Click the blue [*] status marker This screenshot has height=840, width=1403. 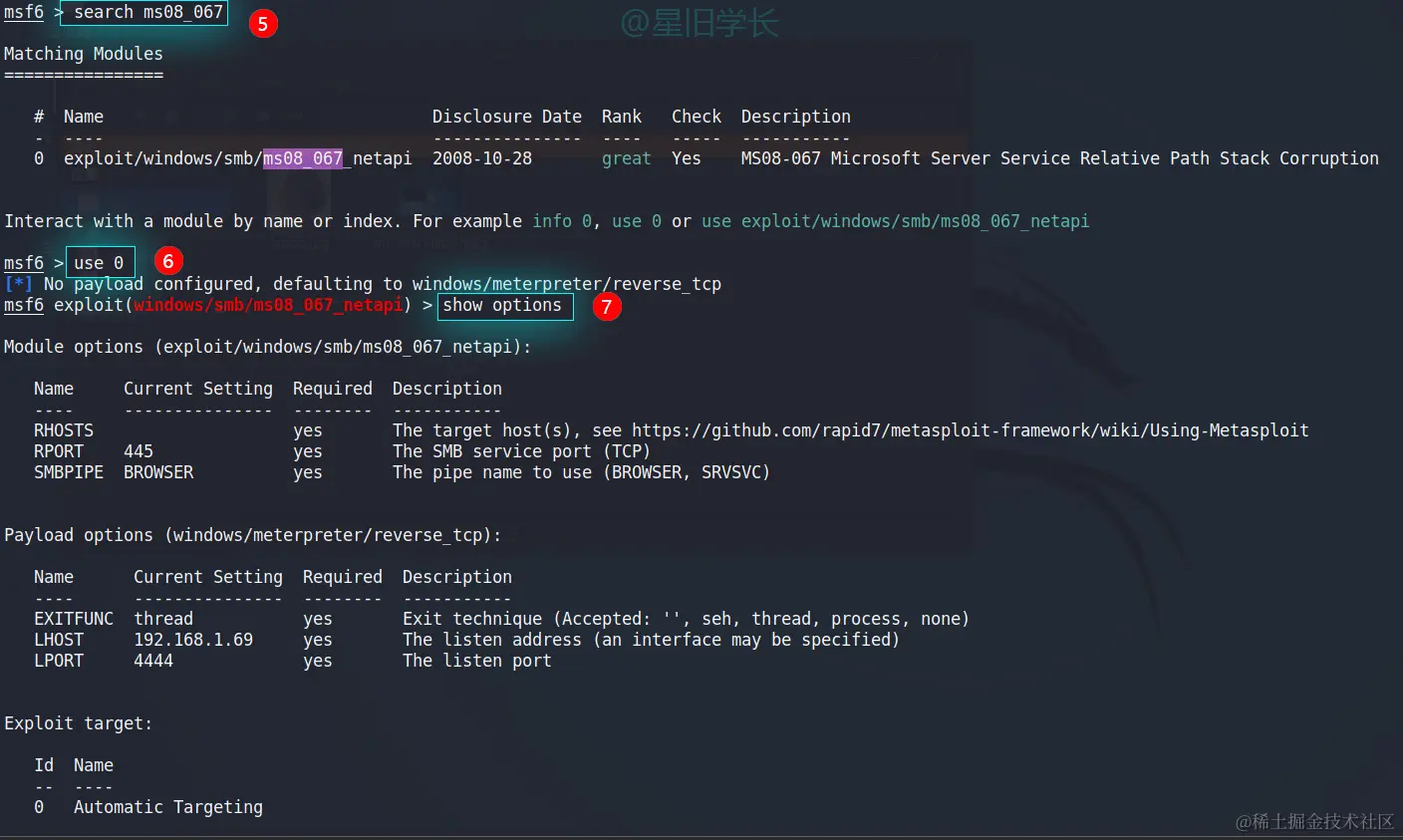point(19,284)
